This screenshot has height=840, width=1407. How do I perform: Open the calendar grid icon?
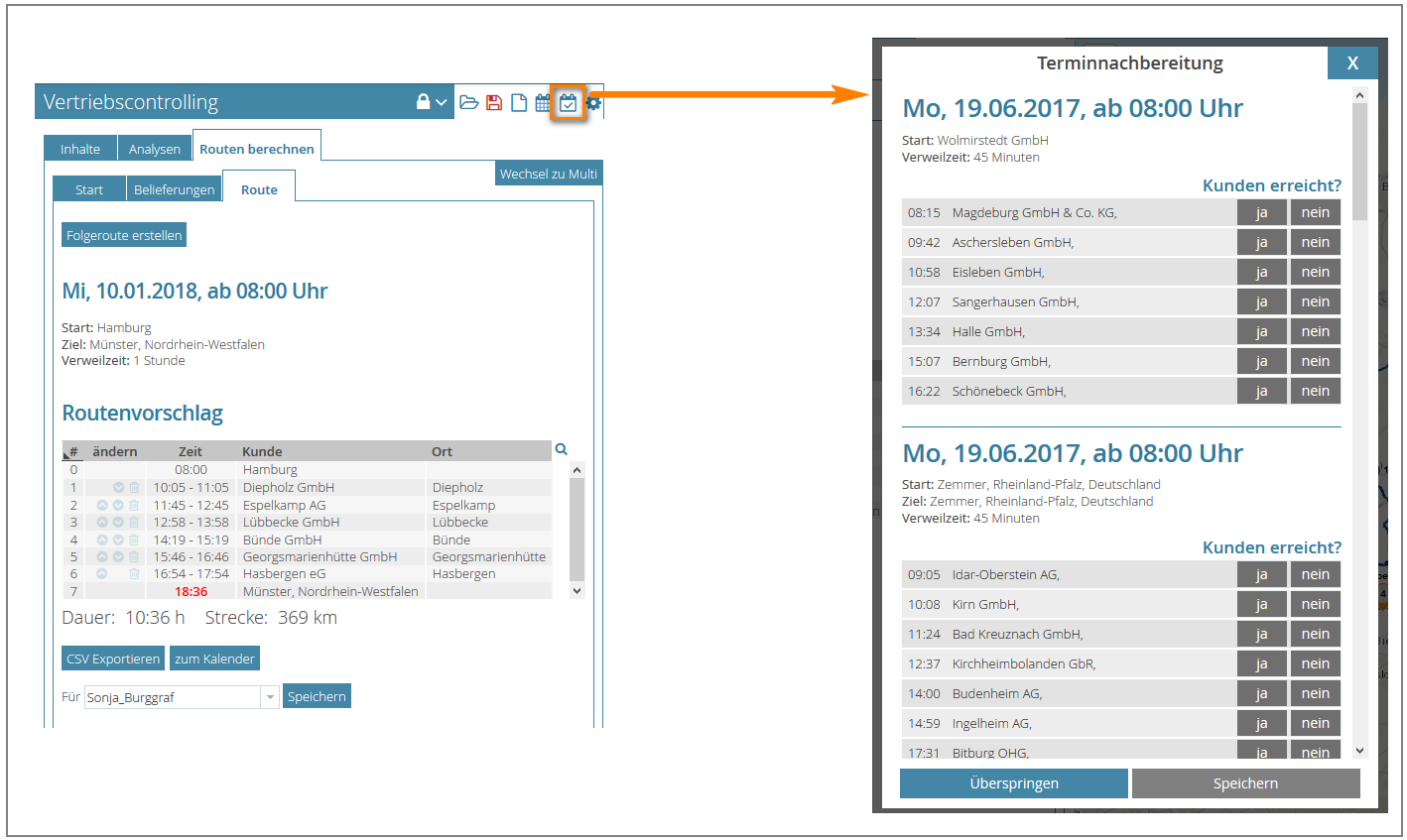click(x=543, y=103)
